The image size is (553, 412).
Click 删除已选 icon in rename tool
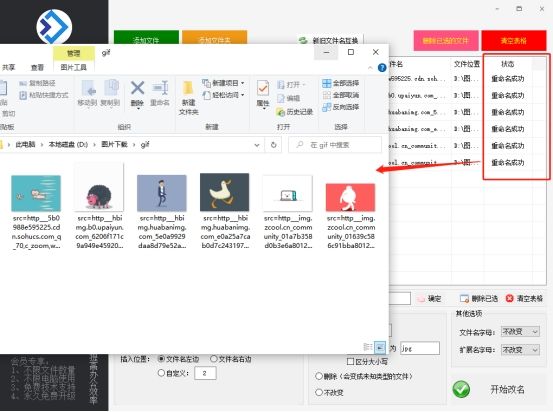(x=464, y=299)
